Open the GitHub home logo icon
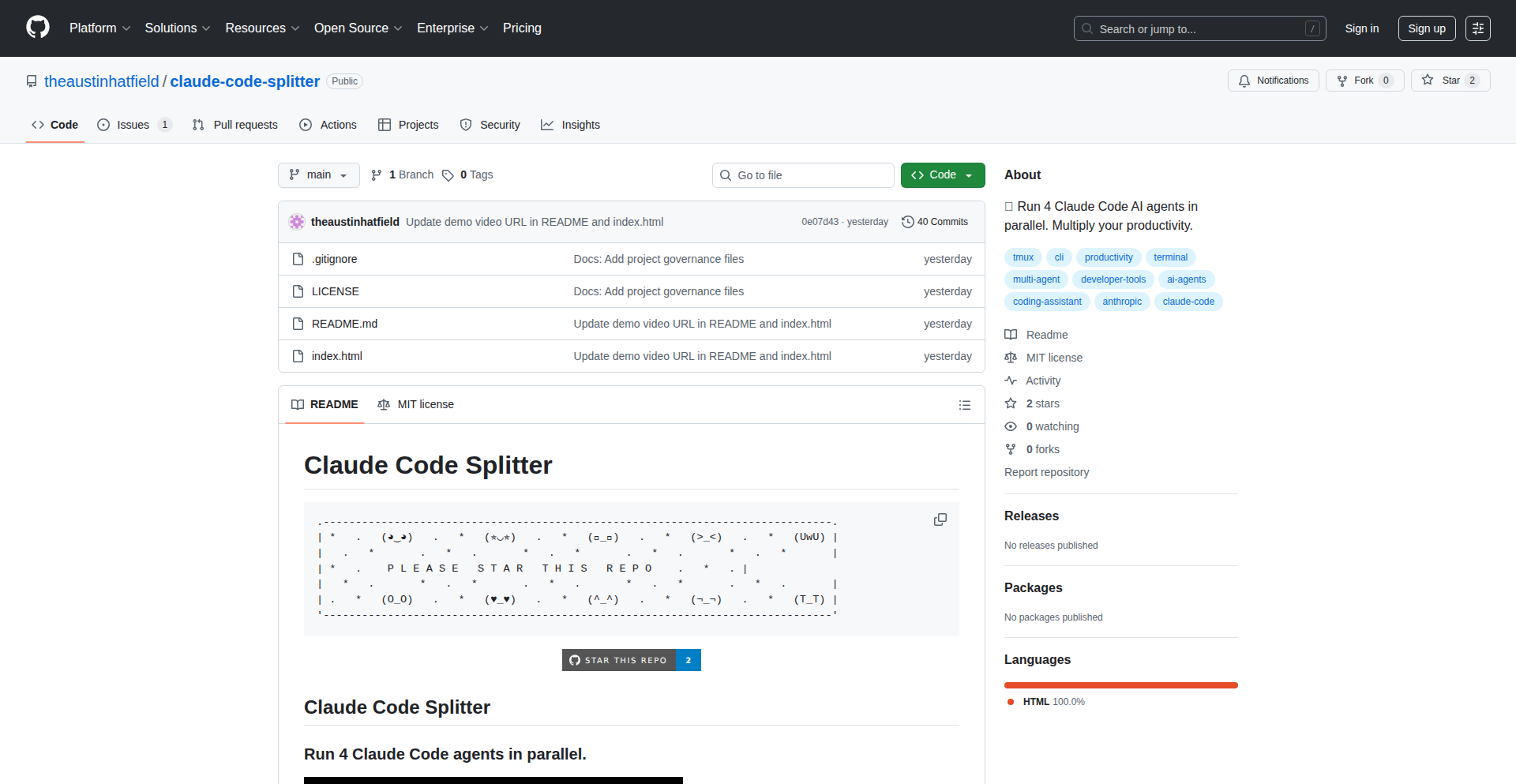Image resolution: width=1516 pixels, height=784 pixels. tap(36, 28)
